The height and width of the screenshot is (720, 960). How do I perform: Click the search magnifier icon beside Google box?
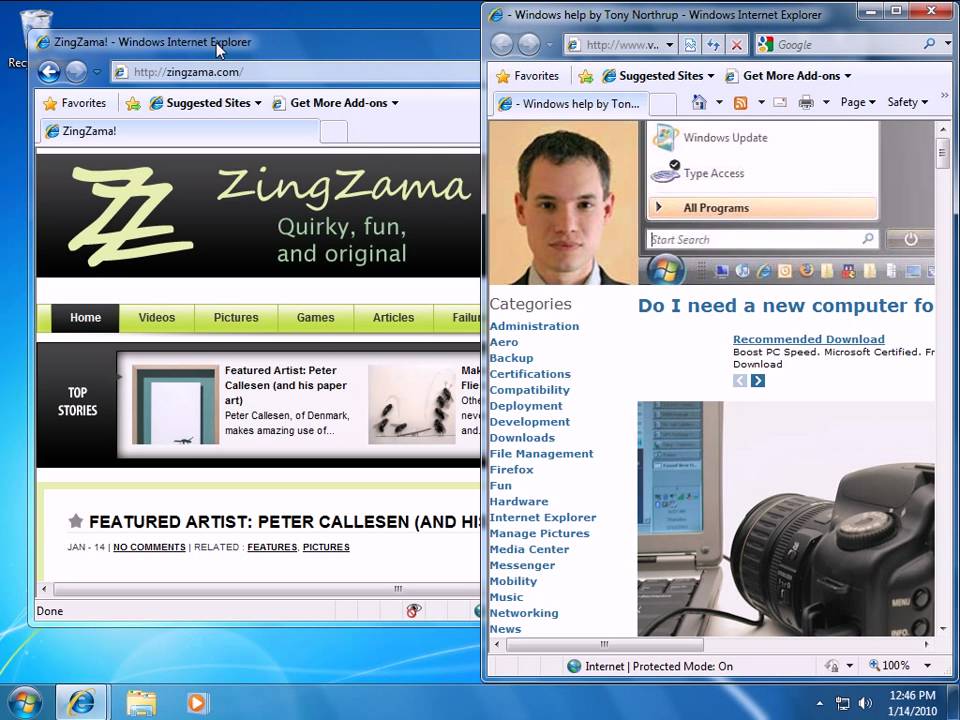[929, 44]
